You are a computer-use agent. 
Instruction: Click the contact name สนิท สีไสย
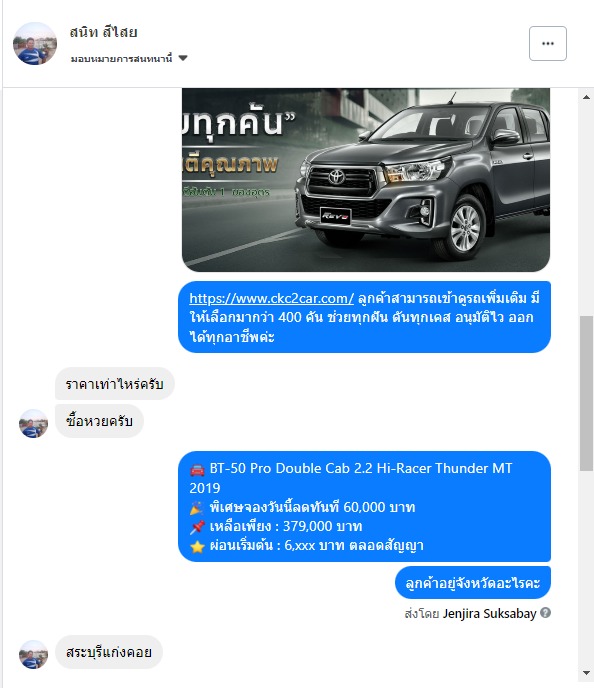[104, 32]
